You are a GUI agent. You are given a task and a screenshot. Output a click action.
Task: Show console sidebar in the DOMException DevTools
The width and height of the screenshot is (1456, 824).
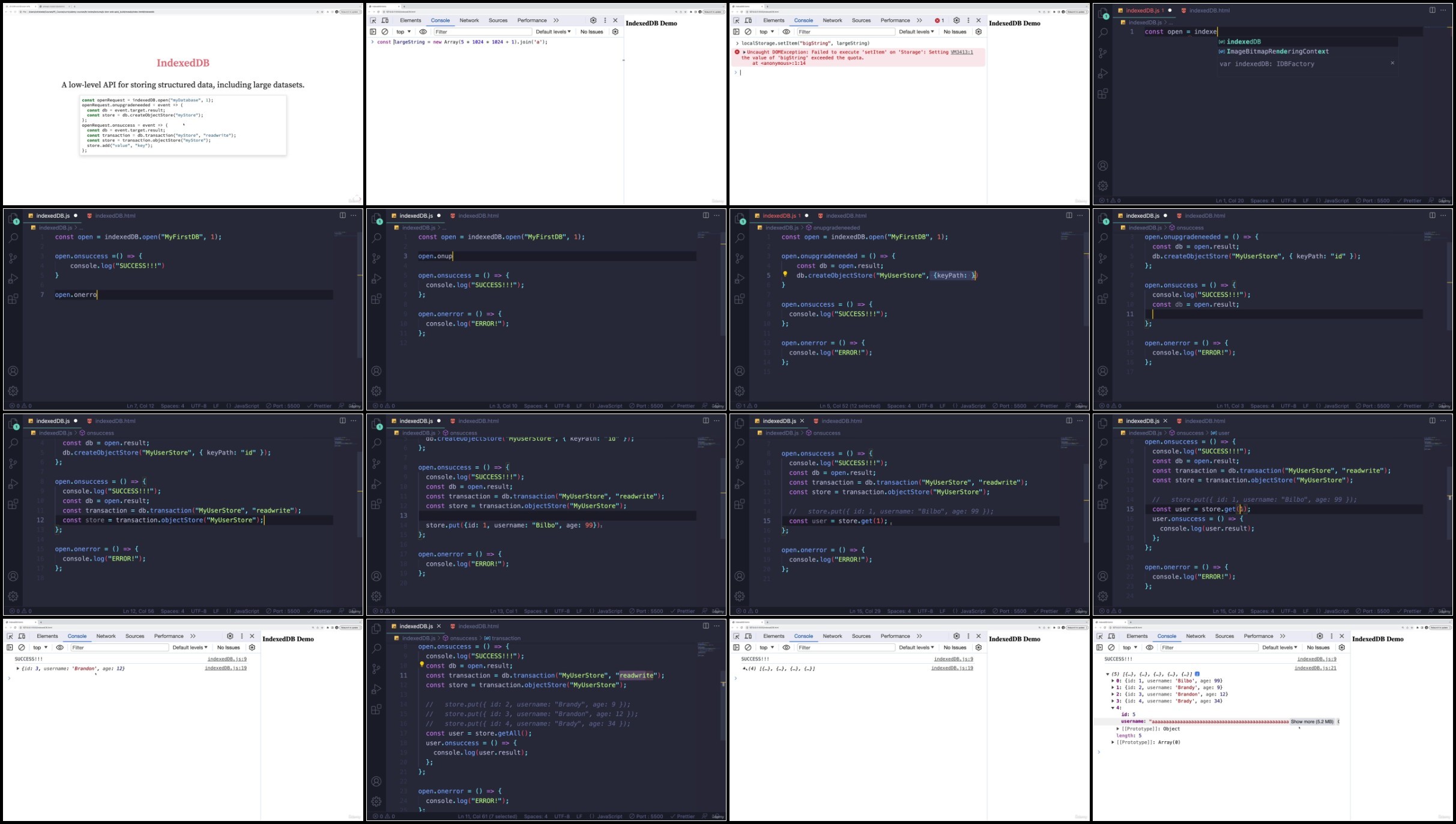(x=736, y=32)
